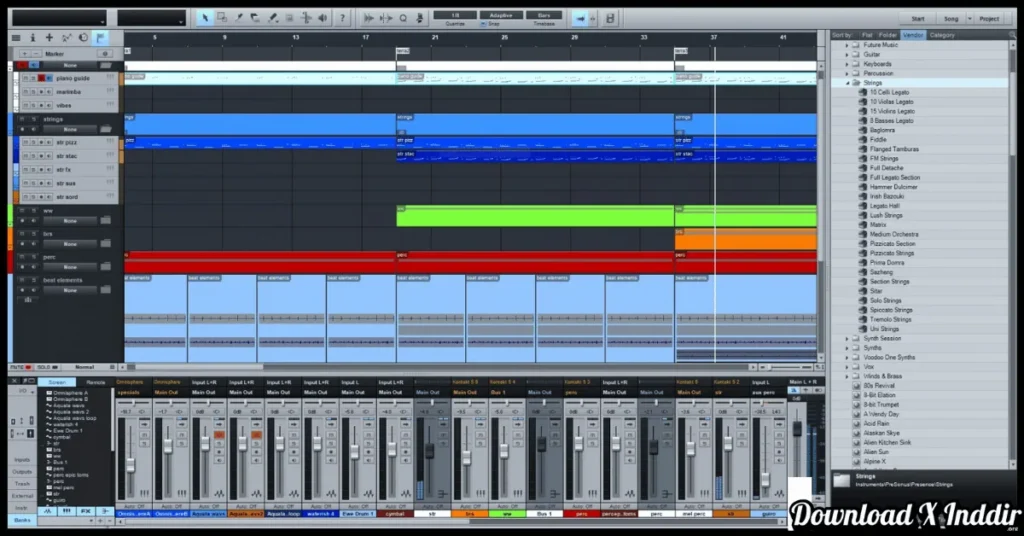The width and height of the screenshot is (1024, 536).
Task: Solo the marimba track
Action: (x=33, y=92)
